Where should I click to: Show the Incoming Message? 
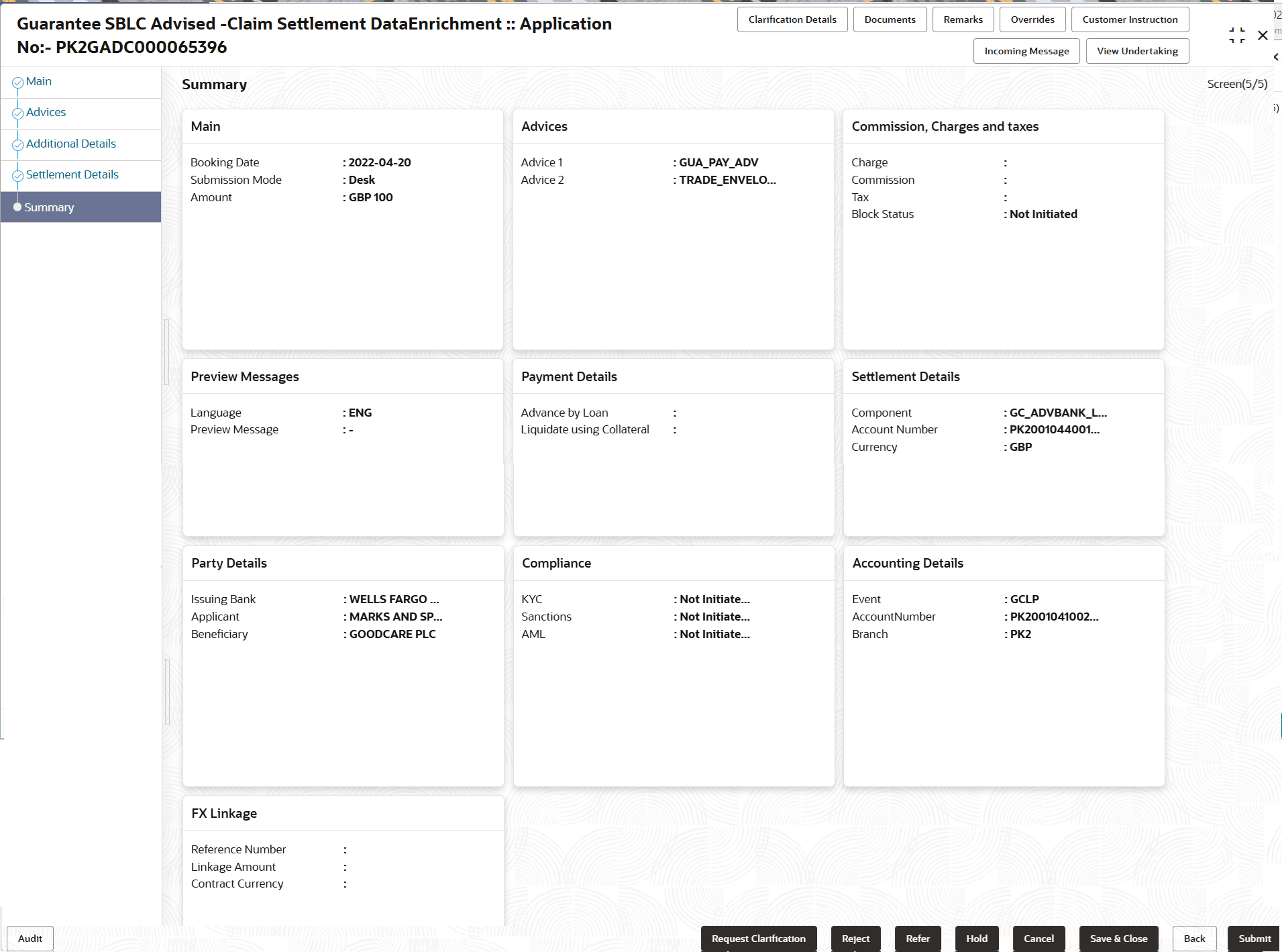1026,51
